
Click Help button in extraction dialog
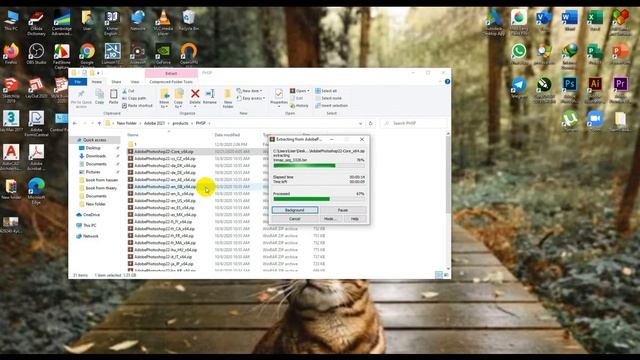pyautogui.click(x=355, y=219)
